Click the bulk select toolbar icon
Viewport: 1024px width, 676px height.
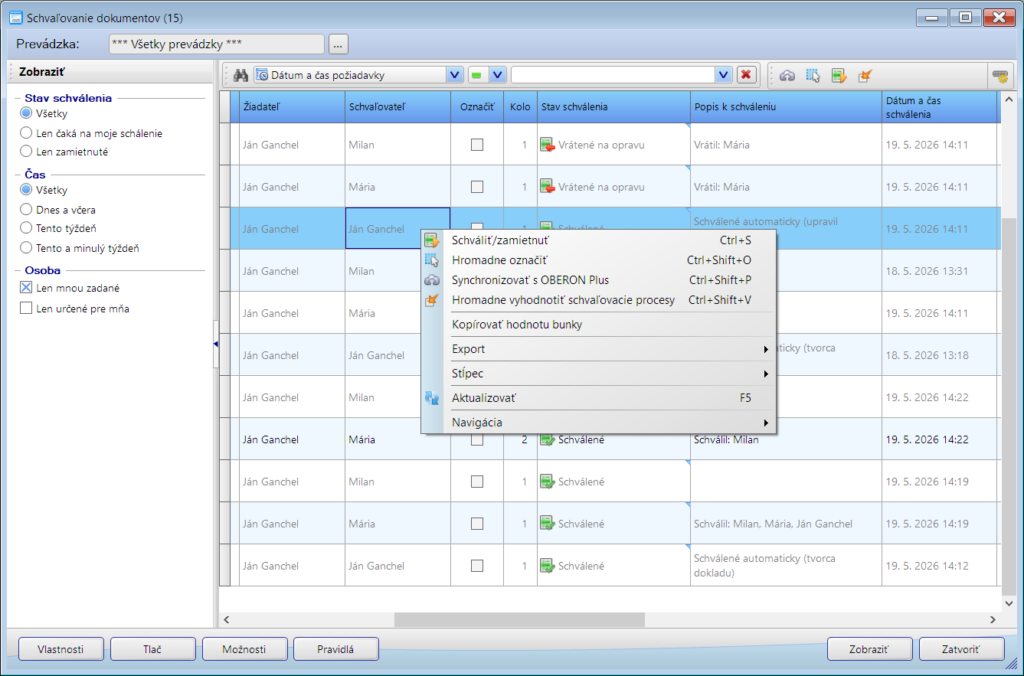coord(812,76)
